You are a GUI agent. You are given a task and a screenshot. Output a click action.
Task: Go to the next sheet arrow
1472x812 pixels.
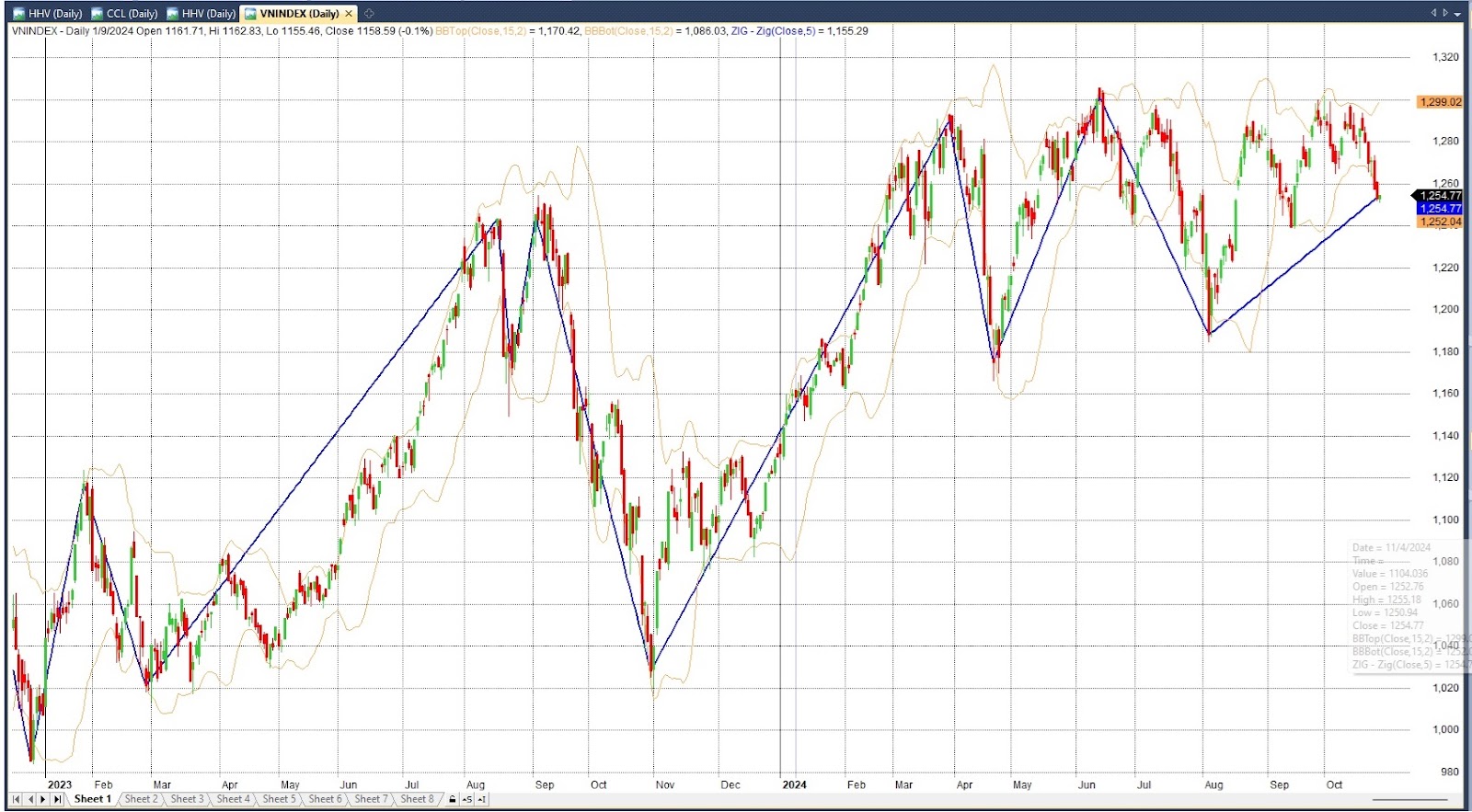coord(43,799)
